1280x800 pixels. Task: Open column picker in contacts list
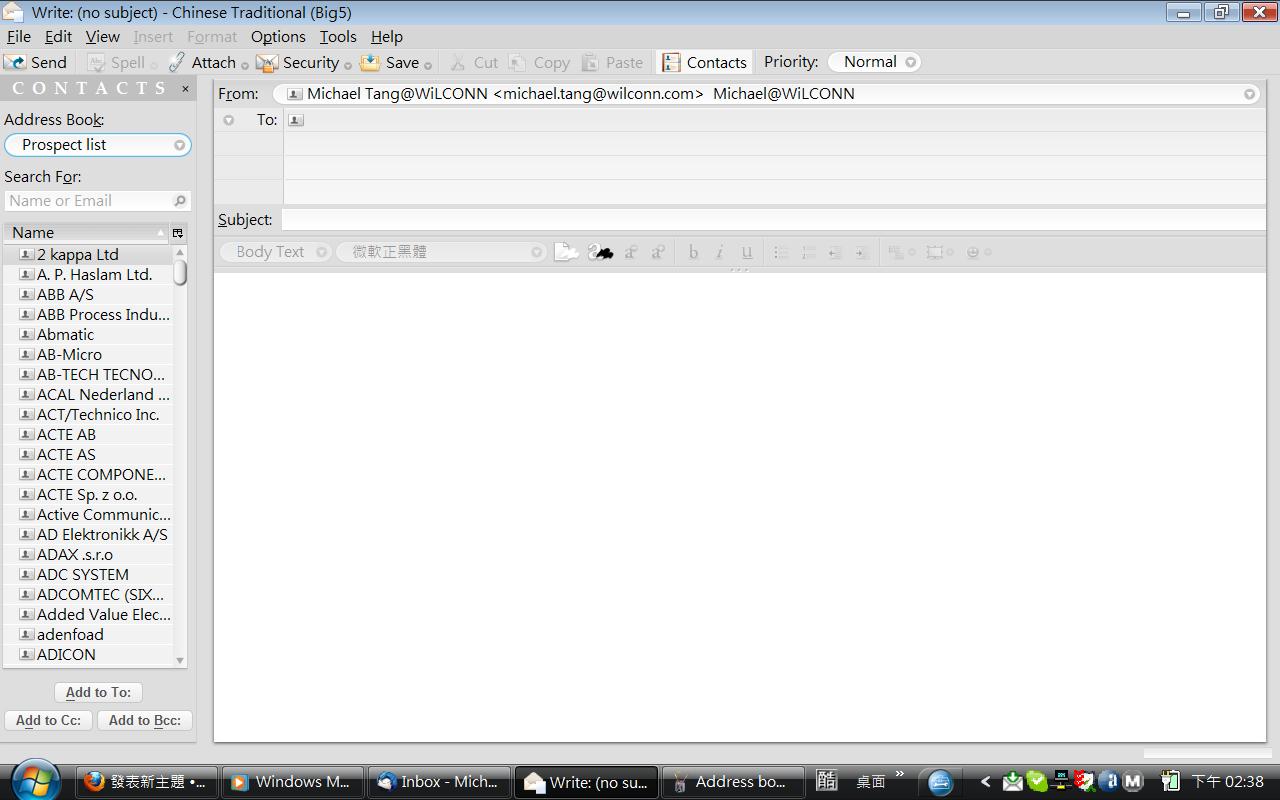pyautogui.click(x=178, y=233)
